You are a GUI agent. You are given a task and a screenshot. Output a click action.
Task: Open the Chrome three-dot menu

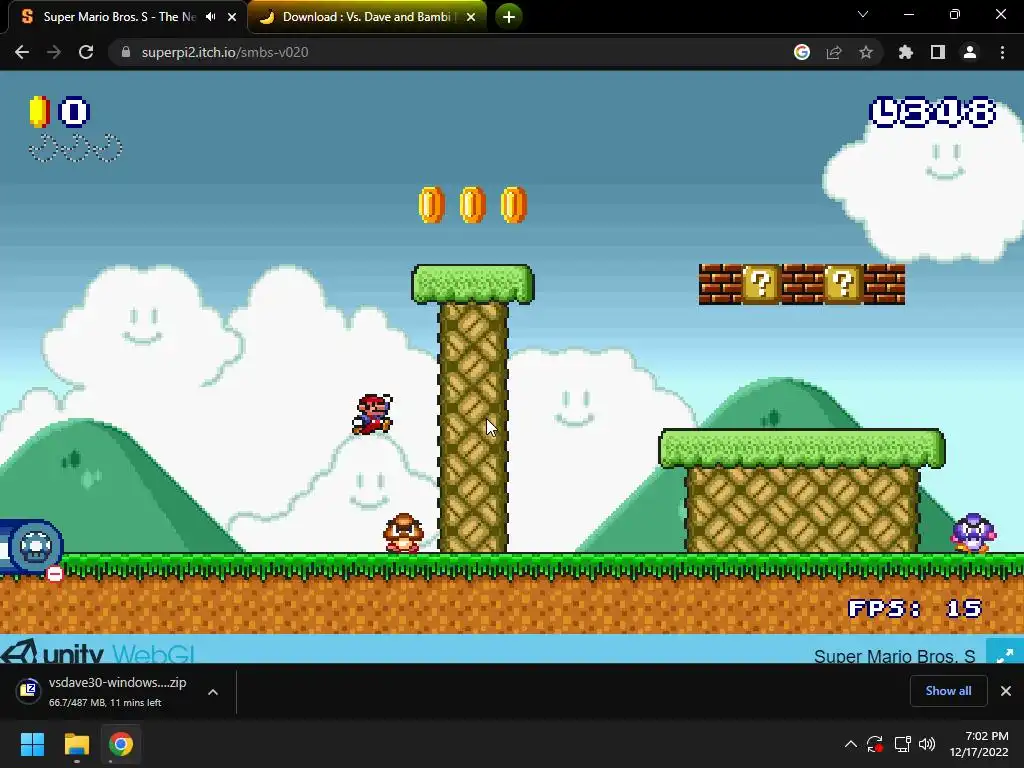[x=1002, y=52]
